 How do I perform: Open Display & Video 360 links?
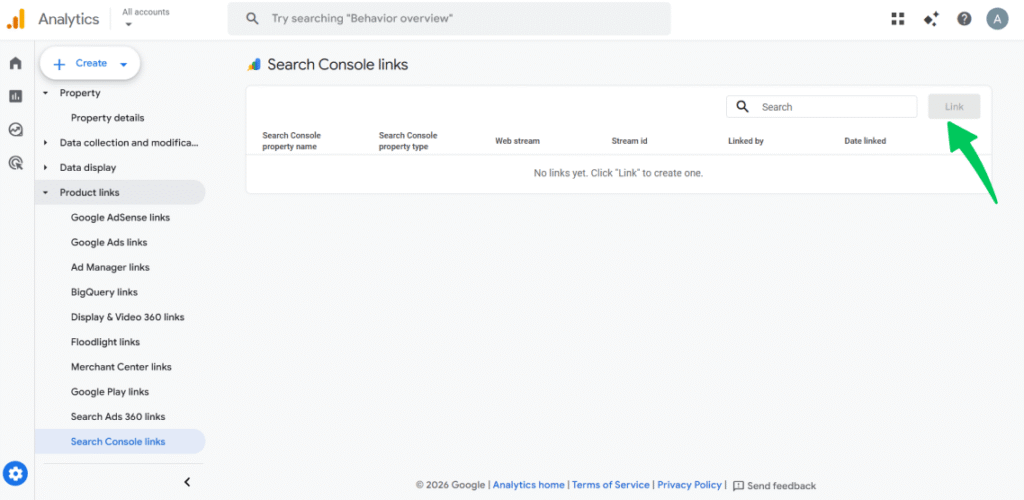[x=127, y=317]
